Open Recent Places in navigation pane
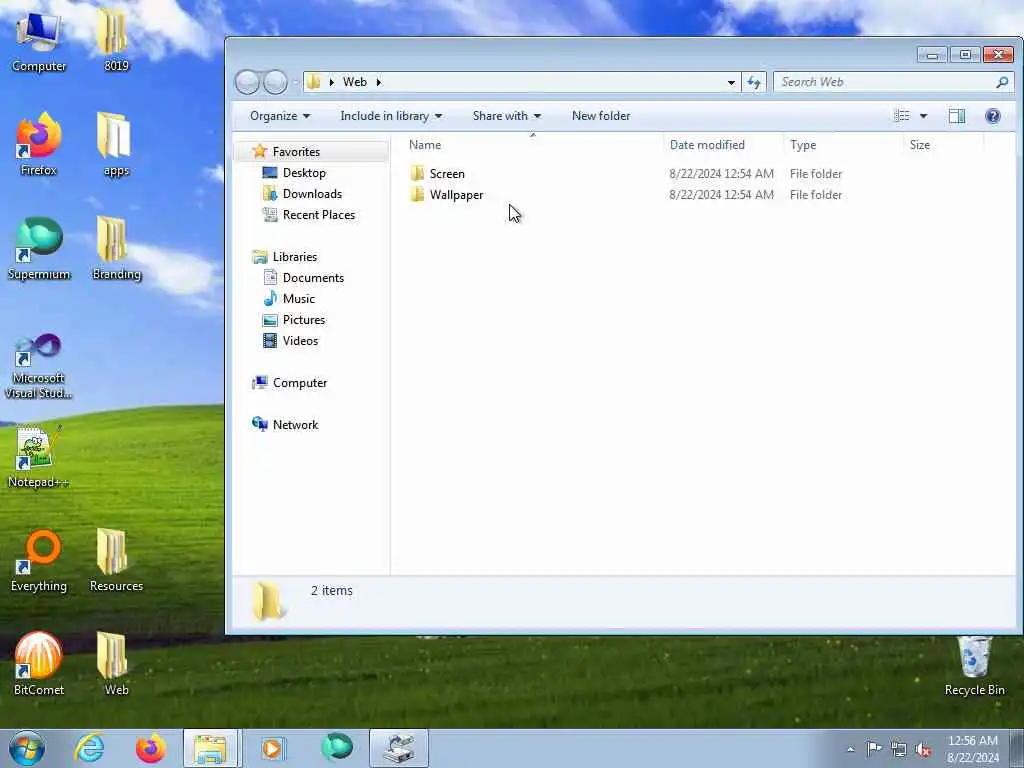Image resolution: width=1024 pixels, height=768 pixels. point(308,215)
